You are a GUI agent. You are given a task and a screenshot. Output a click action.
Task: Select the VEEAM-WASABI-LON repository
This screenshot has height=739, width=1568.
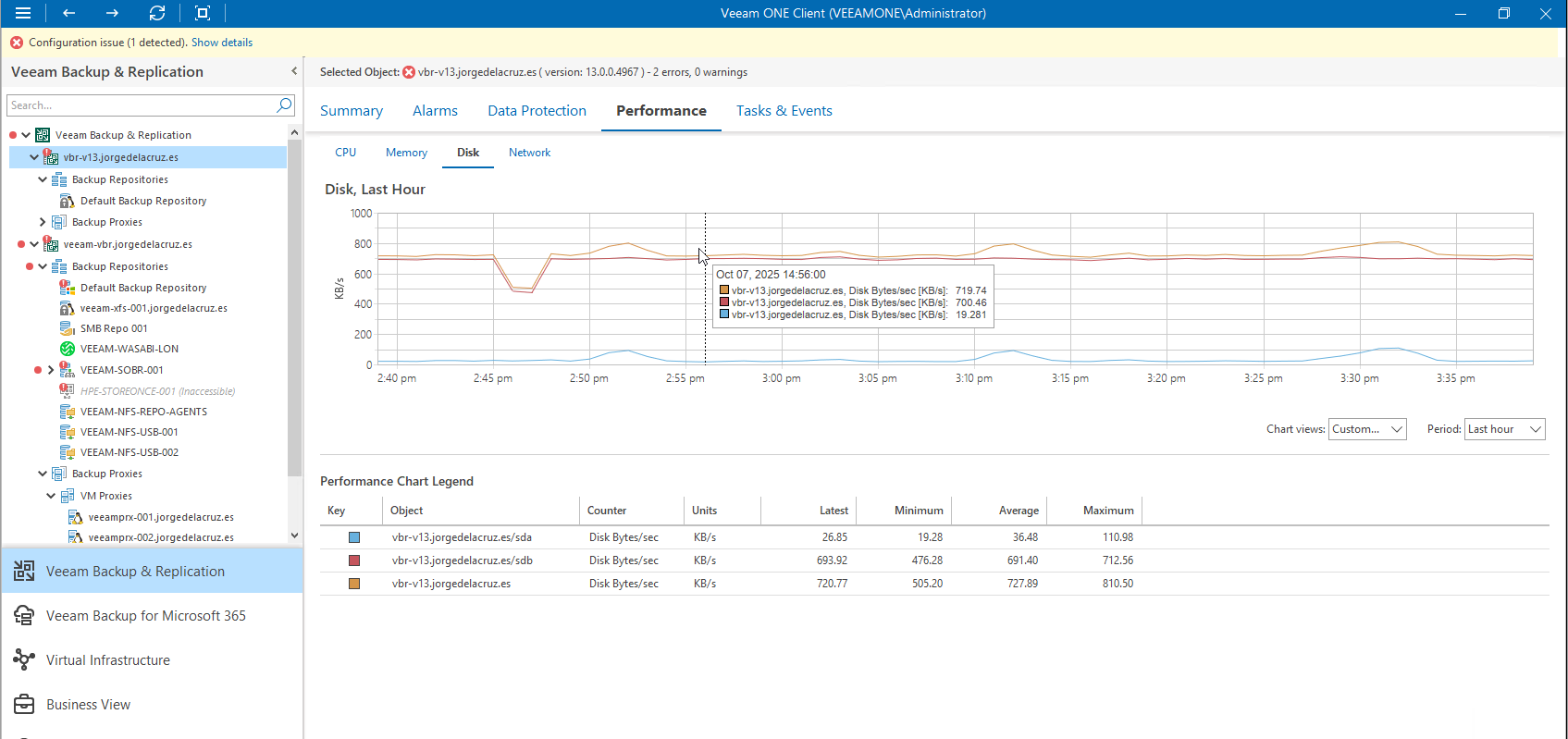[x=129, y=349]
